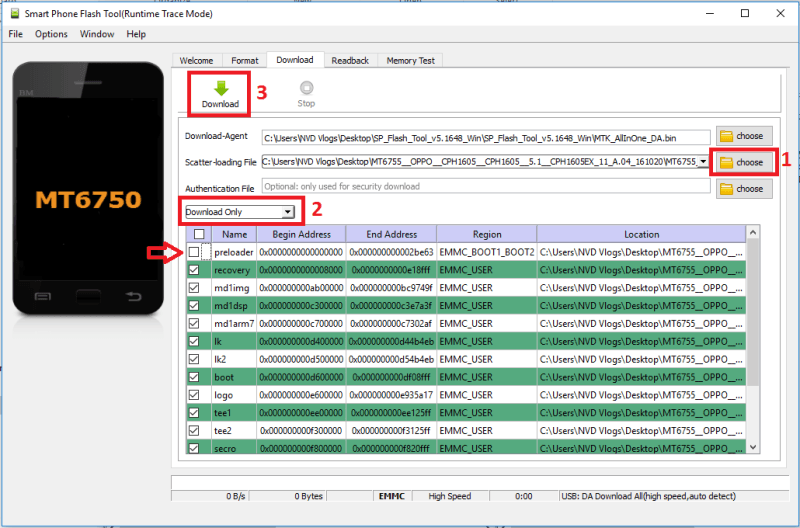Viewport: 800px width, 528px height.
Task: Close the Smart Phone Flash Tool window
Action: pyautogui.click(x=780, y=13)
